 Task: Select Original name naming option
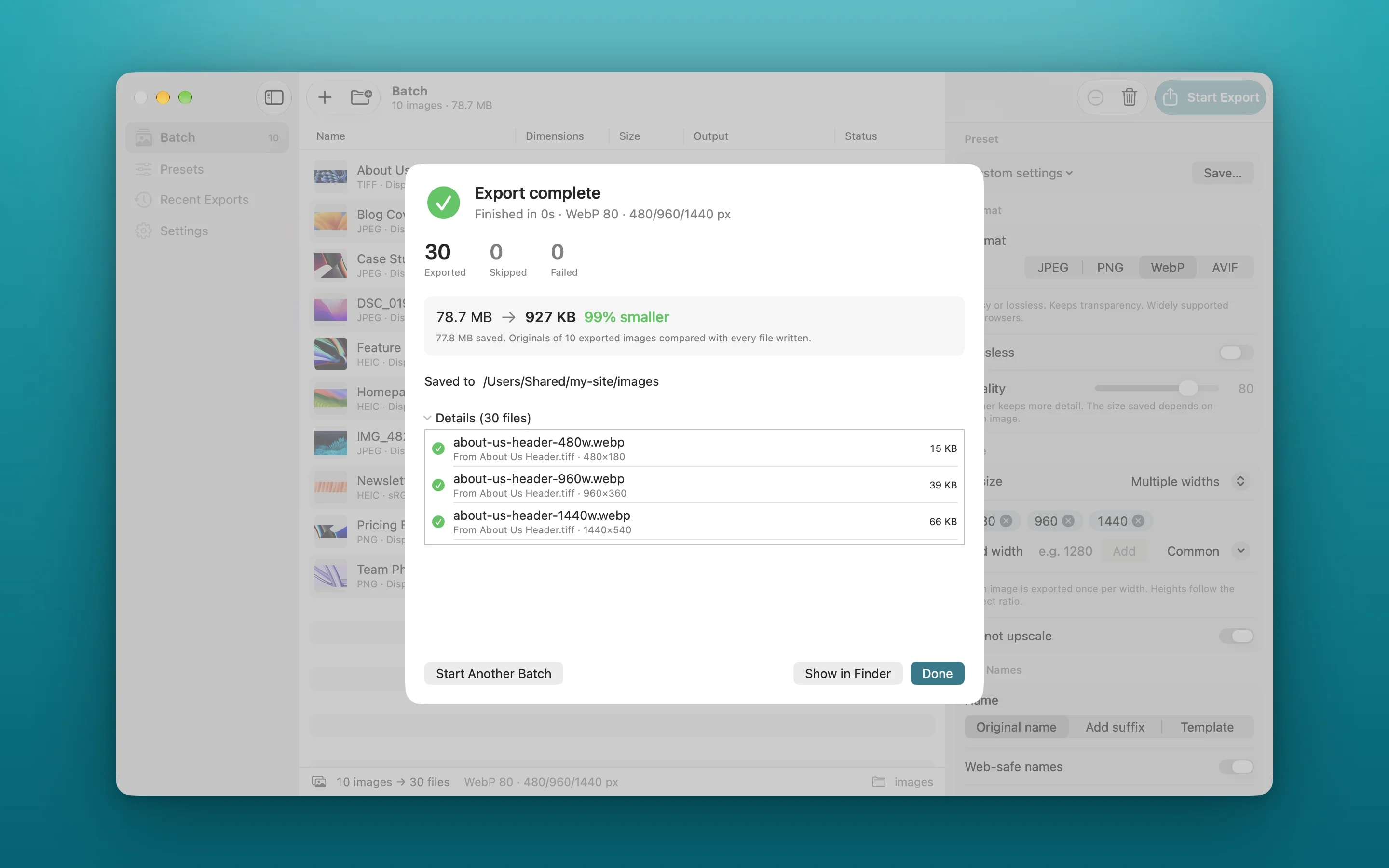(1016, 727)
